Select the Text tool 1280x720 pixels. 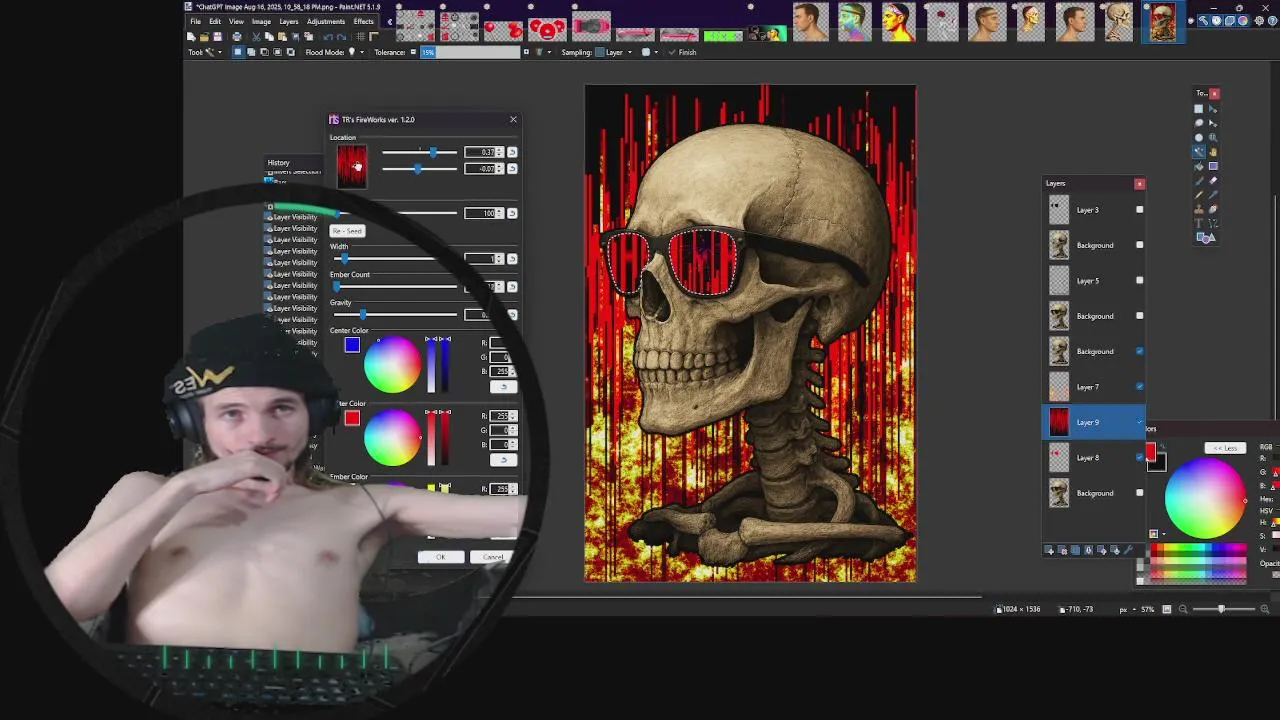1199,223
